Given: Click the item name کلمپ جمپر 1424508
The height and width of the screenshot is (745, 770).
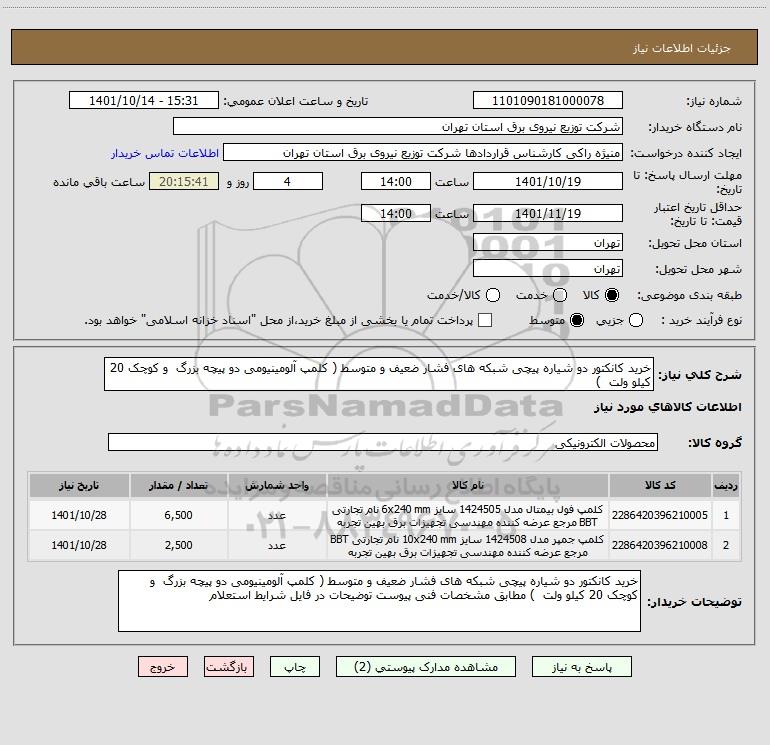Looking at the screenshot, I should (x=468, y=546).
